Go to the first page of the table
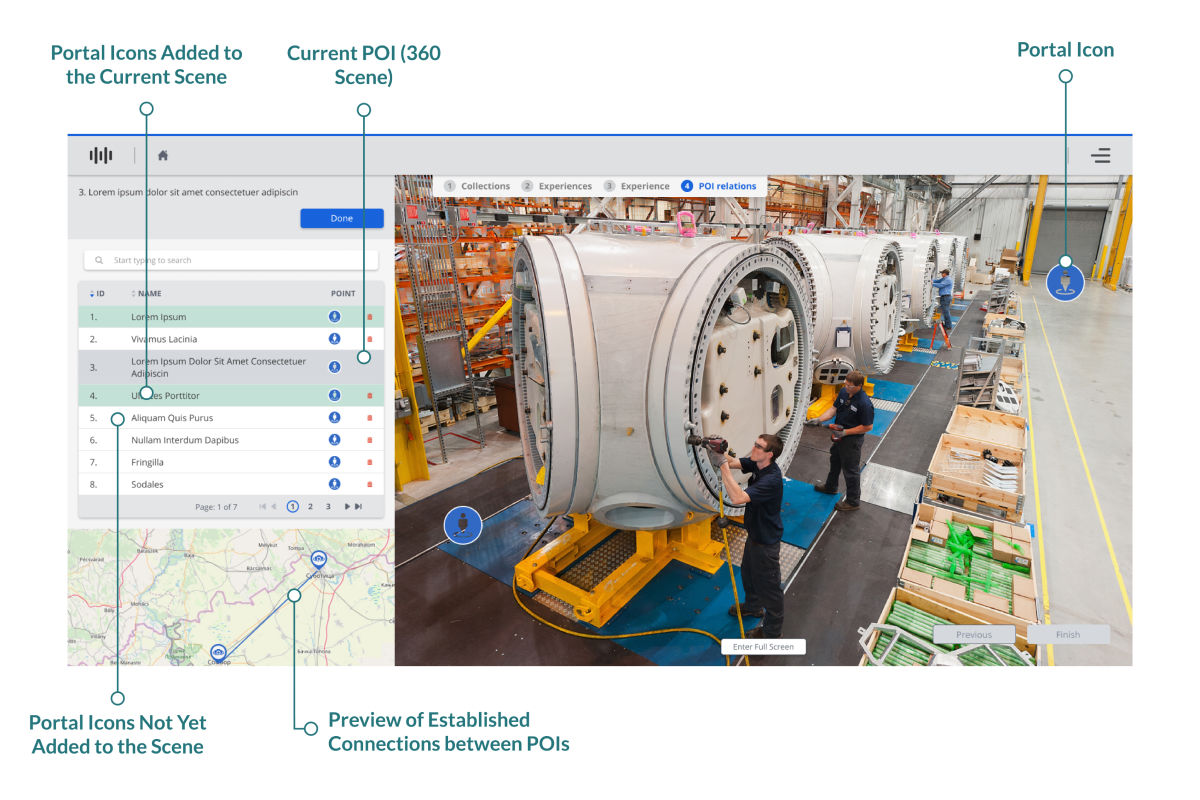 [263, 507]
